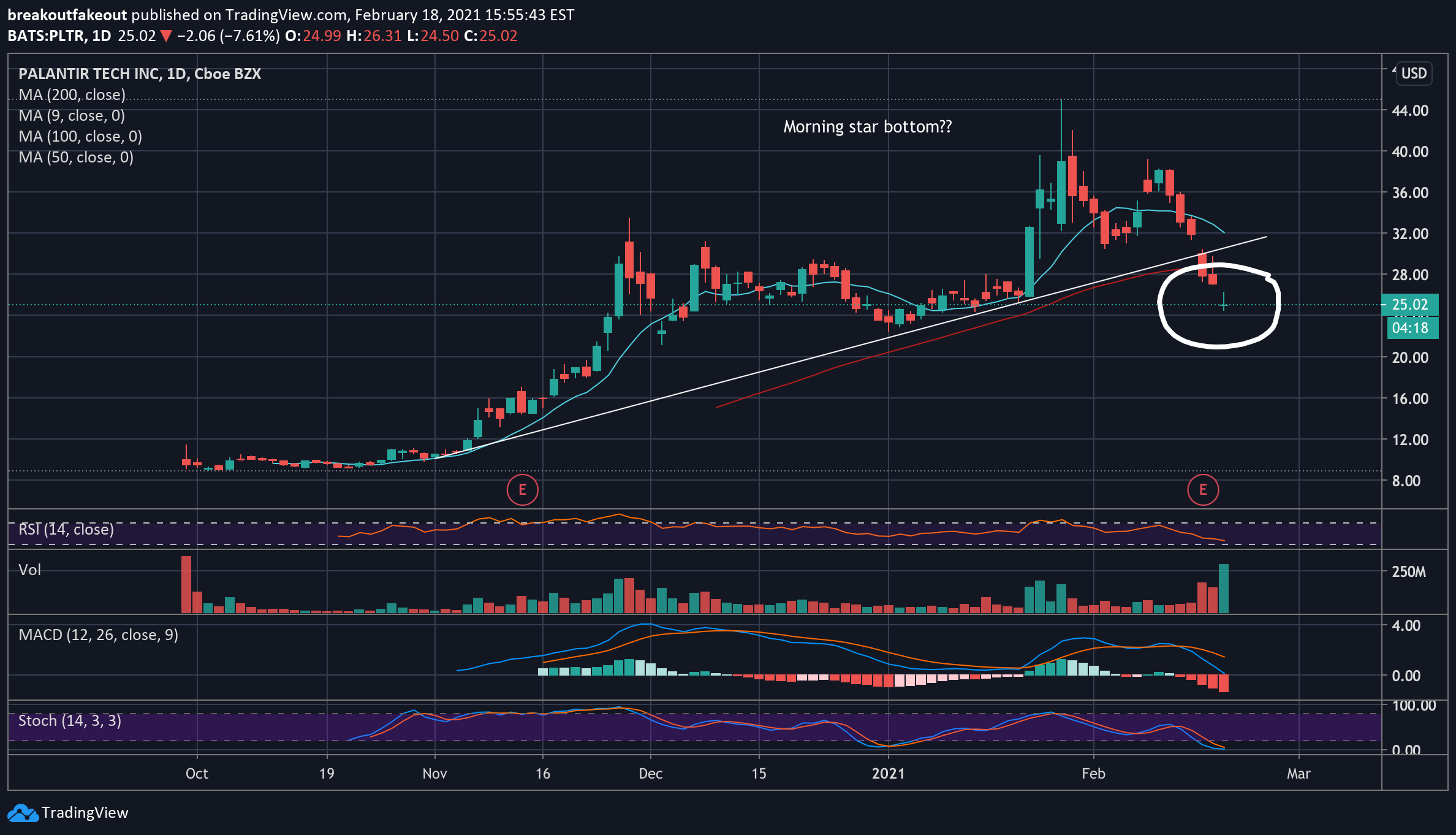Click the BATS:PLTR, 1D symbol text
Image resolution: width=1456 pixels, height=835 pixels.
pos(59,36)
